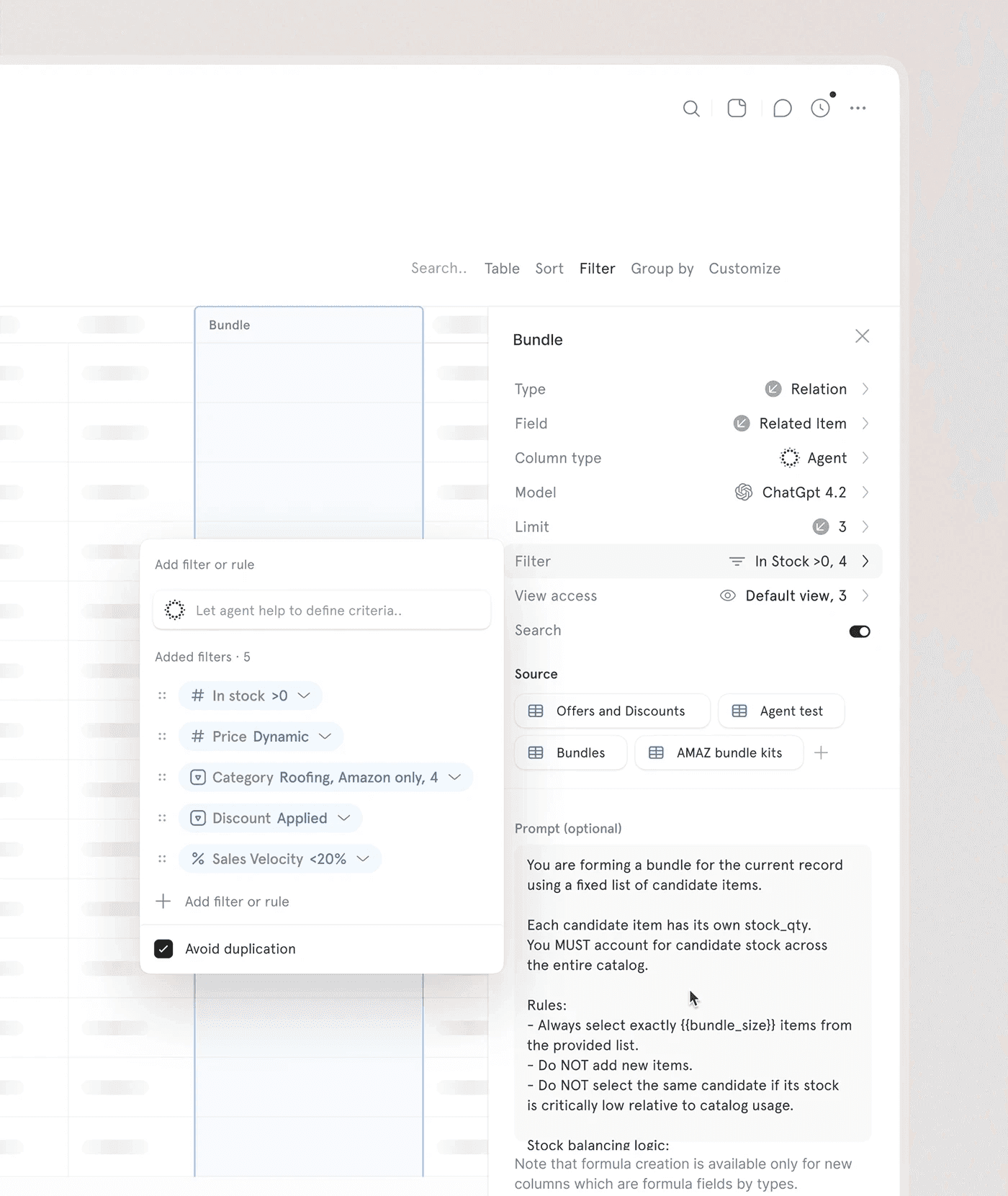
Task: Click drag handle of Price Dynamic filter
Action: (x=162, y=737)
